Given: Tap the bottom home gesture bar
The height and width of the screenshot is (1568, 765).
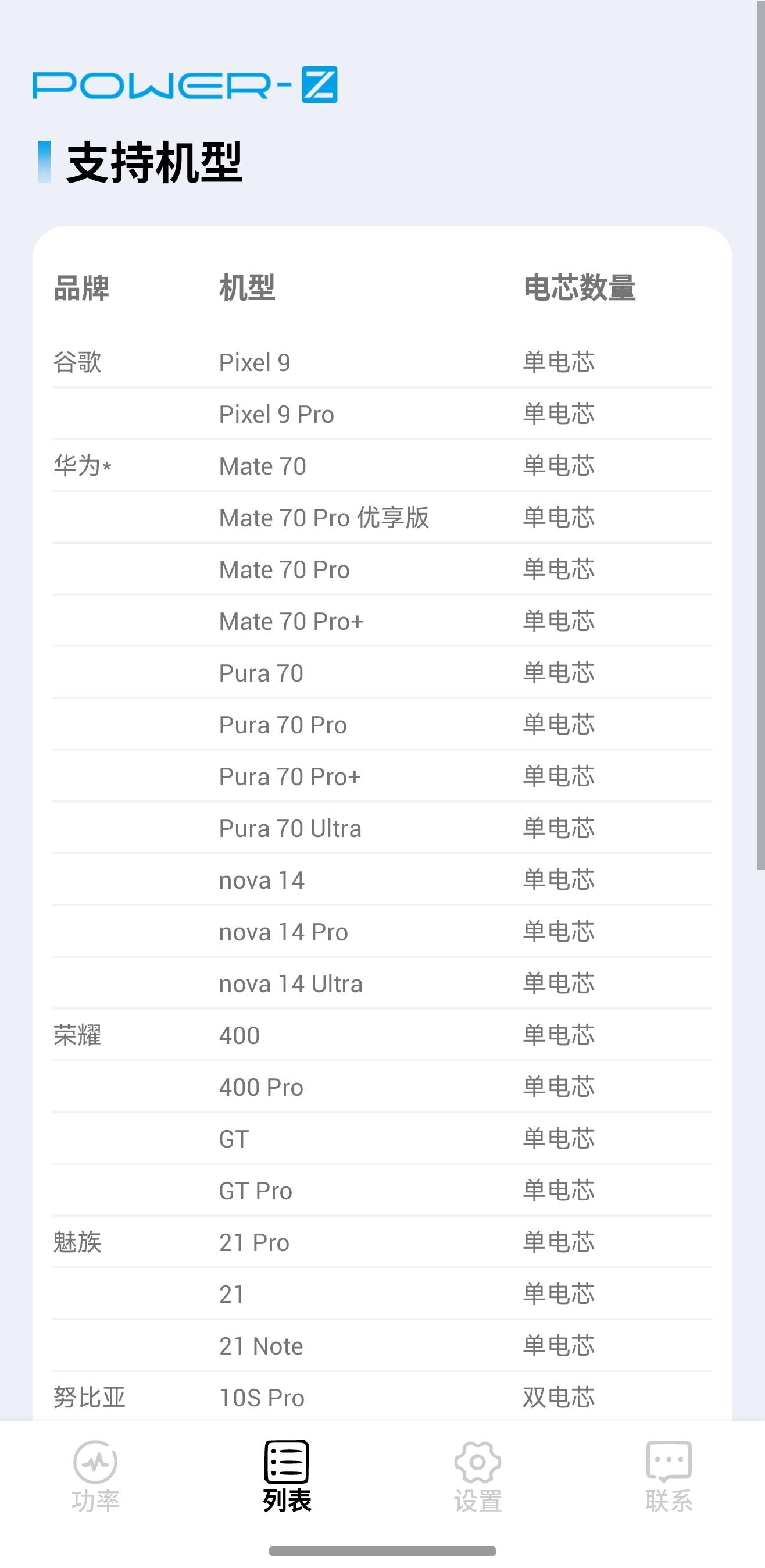Looking at the screenshot, I should 382,1551.
